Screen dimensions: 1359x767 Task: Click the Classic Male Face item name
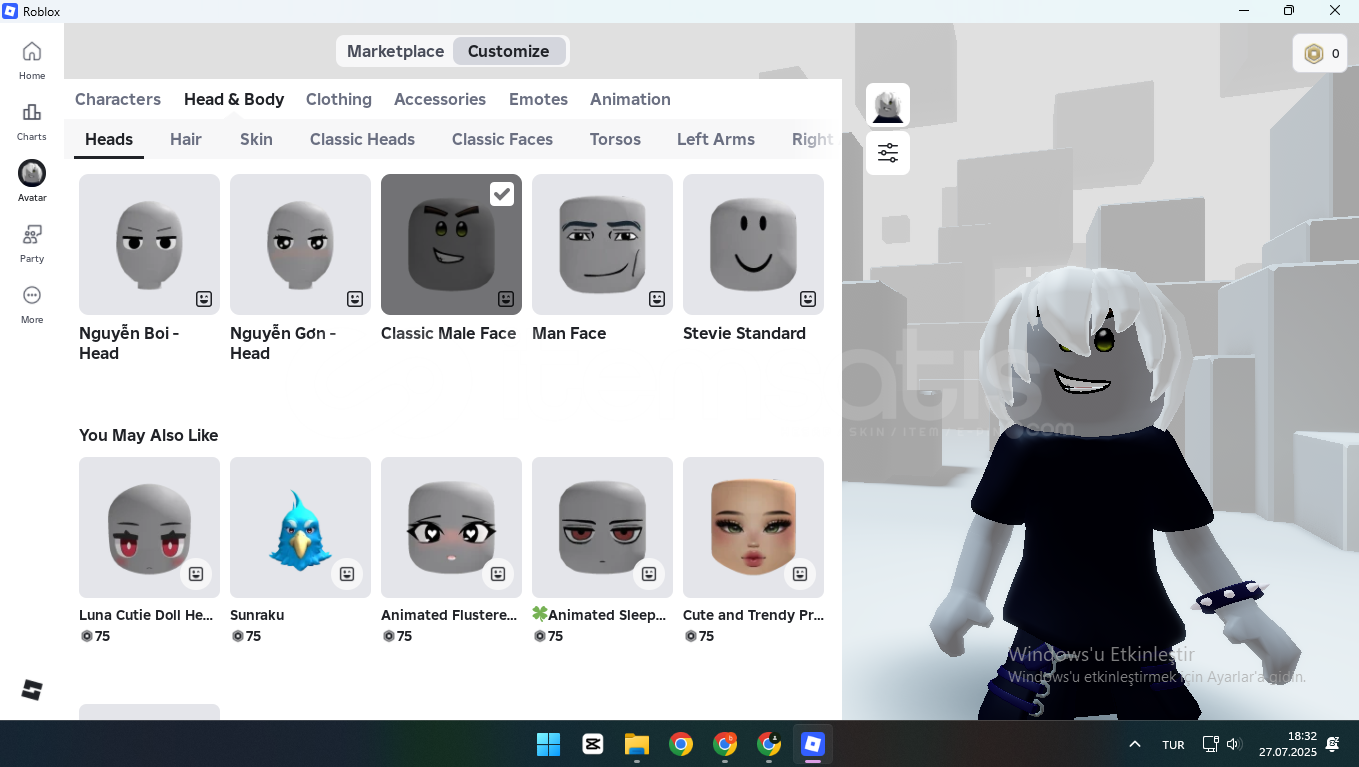point(448,333)
